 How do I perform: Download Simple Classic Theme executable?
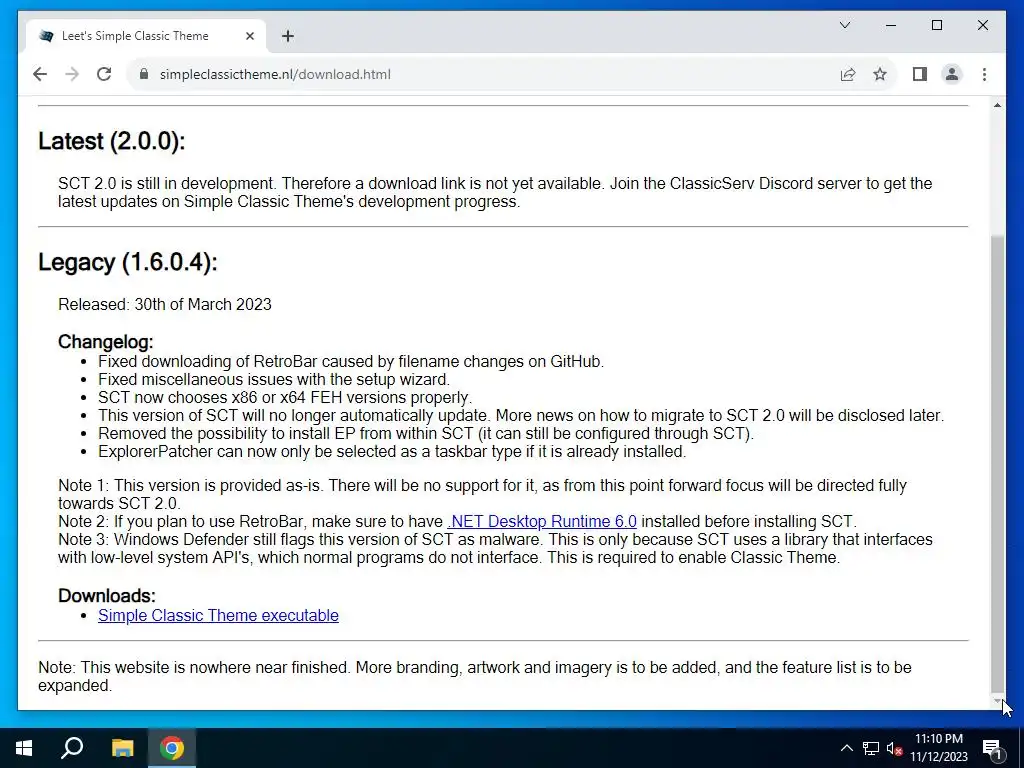click(x=218, y=615)
